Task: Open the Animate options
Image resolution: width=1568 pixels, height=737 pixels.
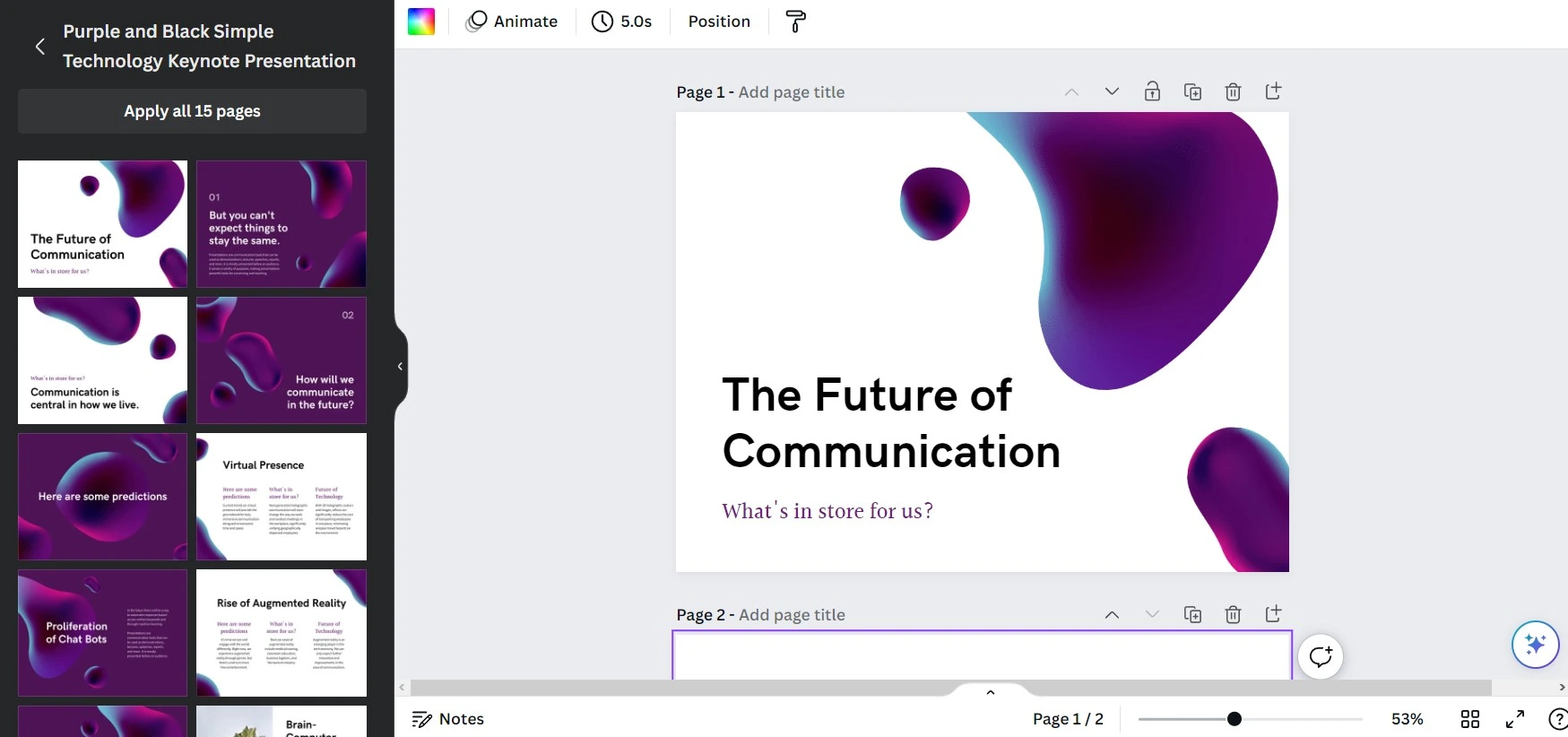Action: [x=512, y=22]
